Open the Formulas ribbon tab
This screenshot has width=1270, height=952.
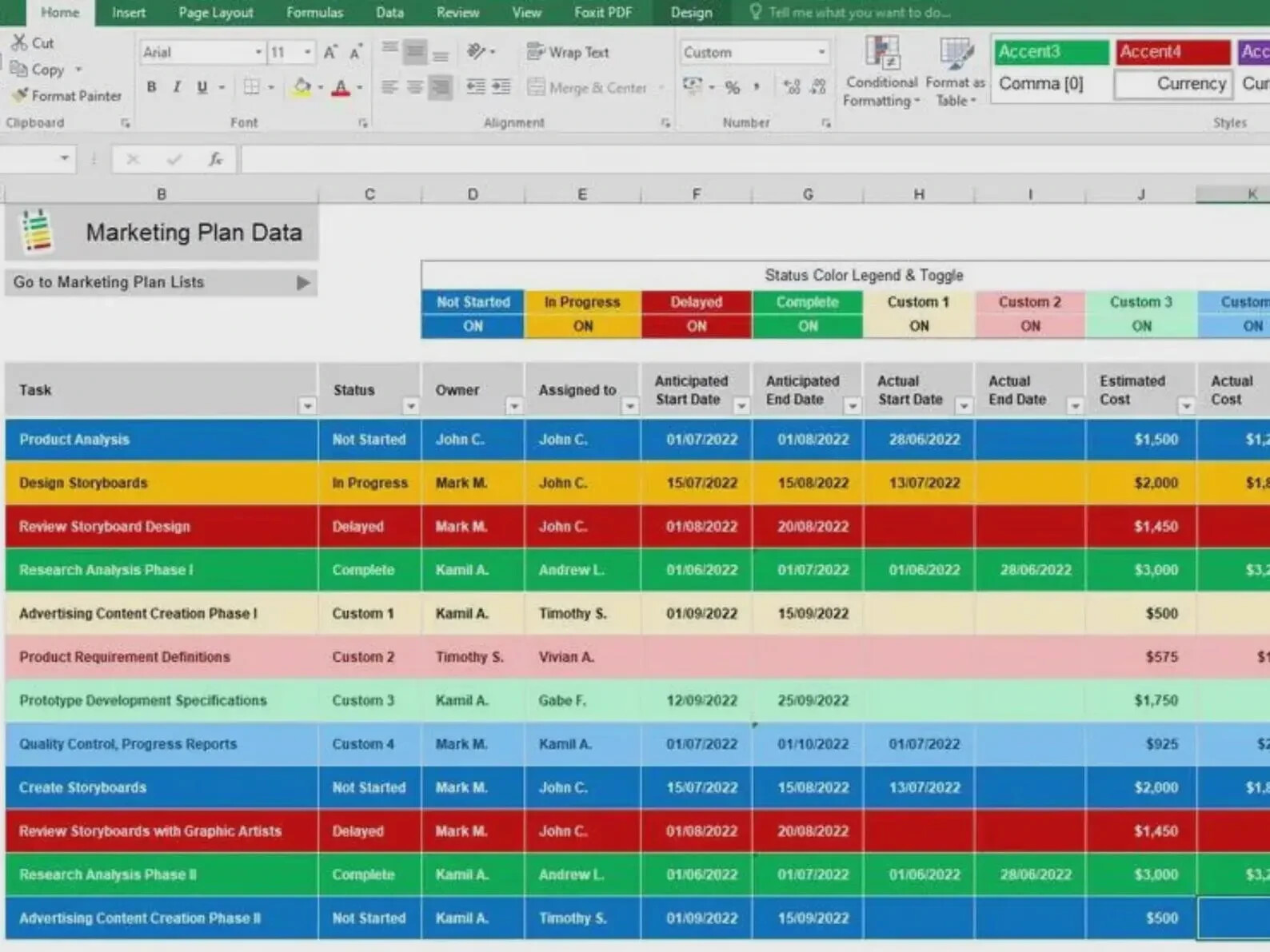[x=314, y=13]
